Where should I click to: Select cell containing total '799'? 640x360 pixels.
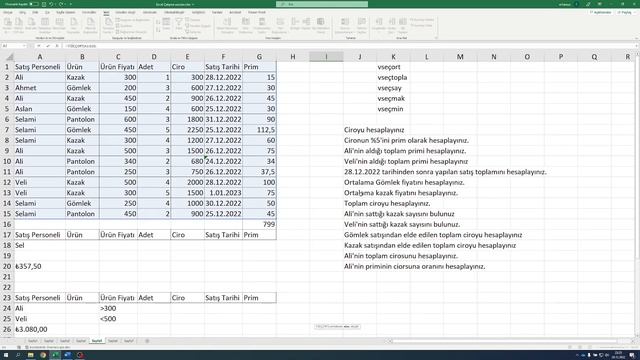[259, 224]
